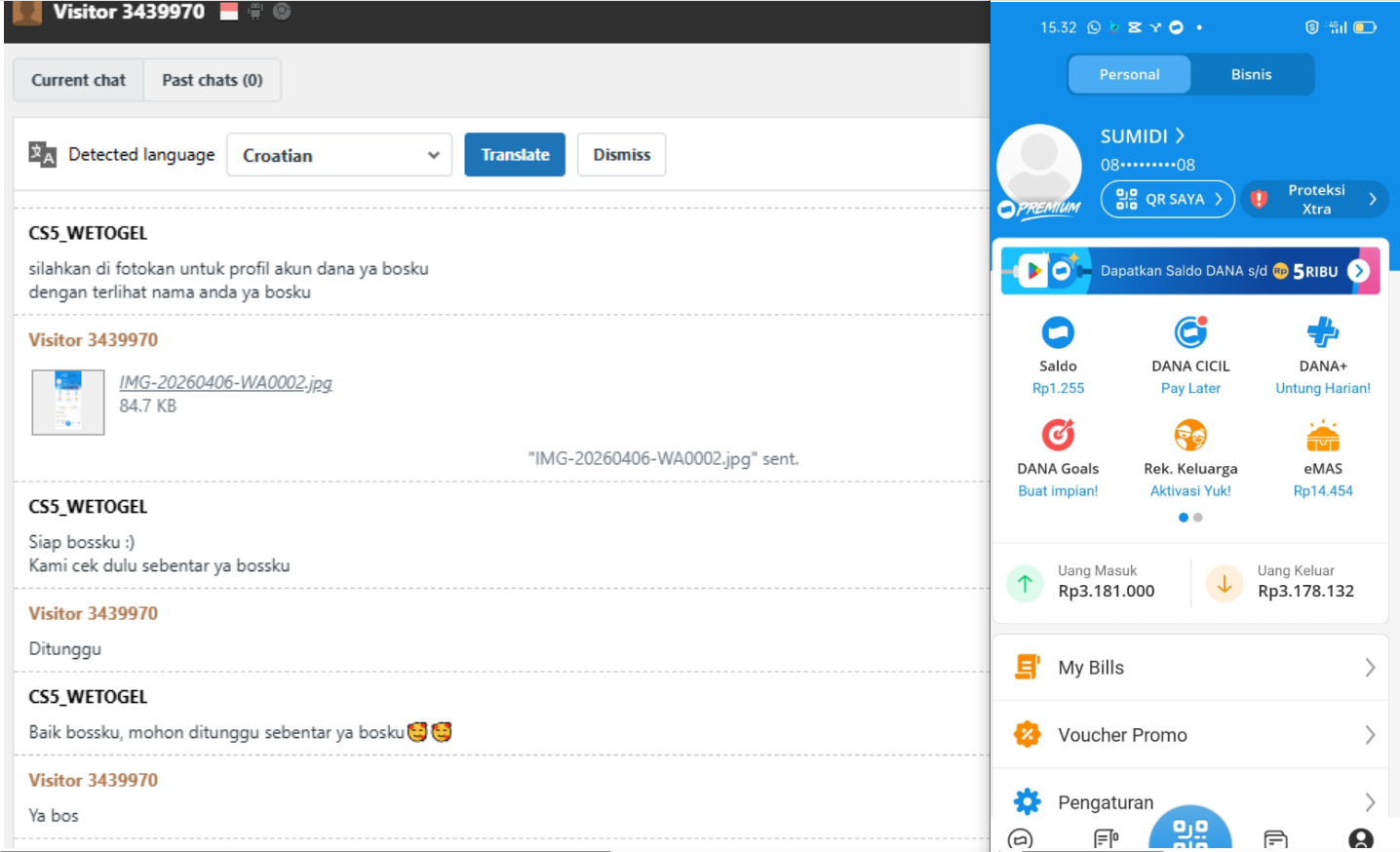
Task: Tap the Buat impian! text
Action: coord(1058,490)
